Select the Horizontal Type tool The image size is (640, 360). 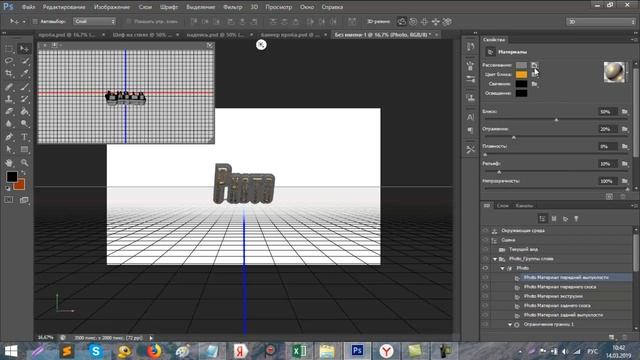(24, 137)
